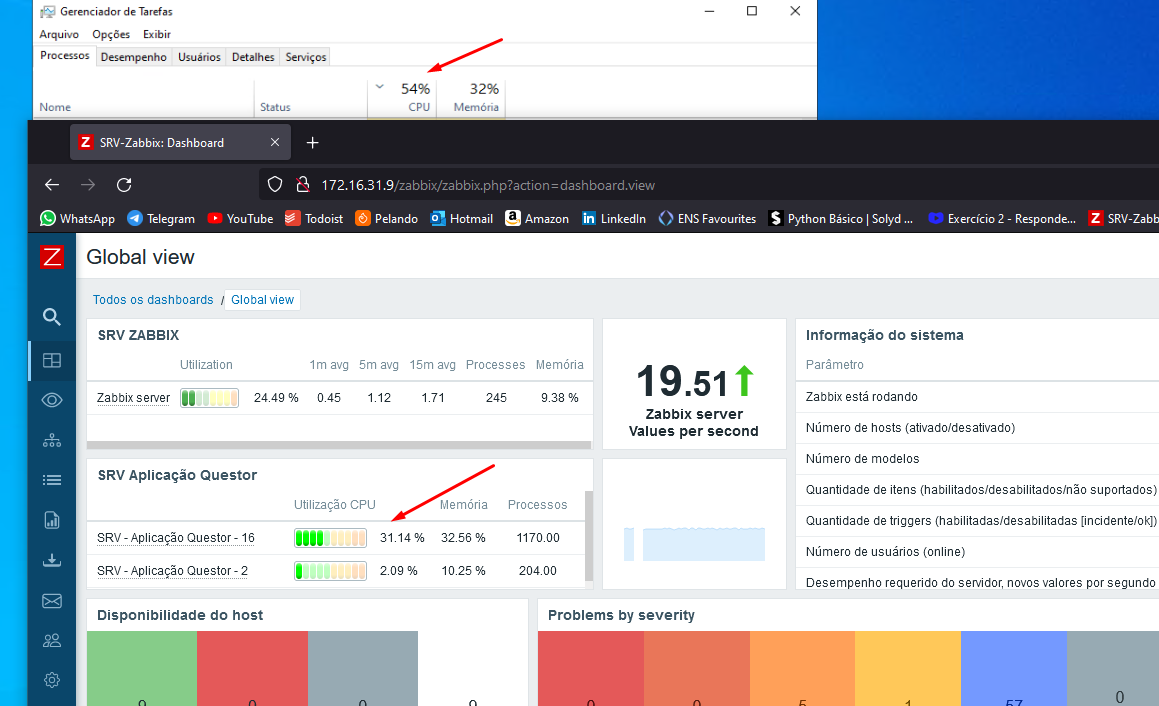
Task: Click the Task Manager title bar icon
Action: pos(48,12)
